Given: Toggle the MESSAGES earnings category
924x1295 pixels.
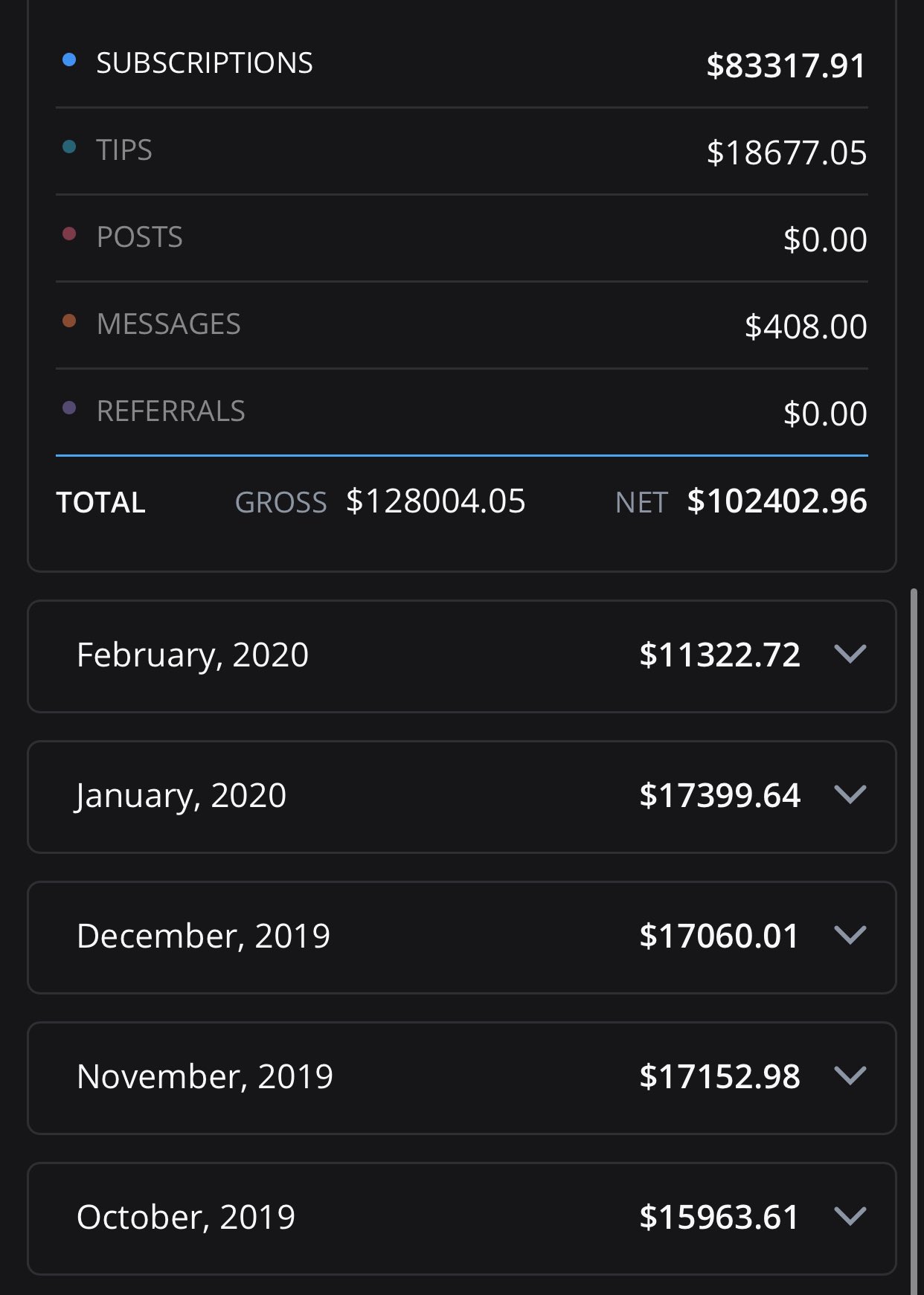Looking at the screenshot, I should pyautogui.click(x=461, y=326).
